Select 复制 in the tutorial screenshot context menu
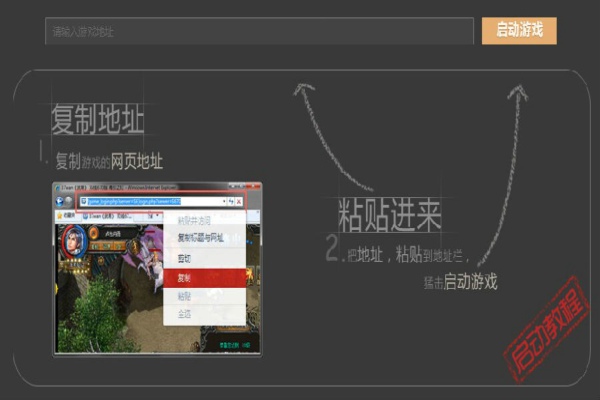600x400 pixels. click(x=204, y=278)
